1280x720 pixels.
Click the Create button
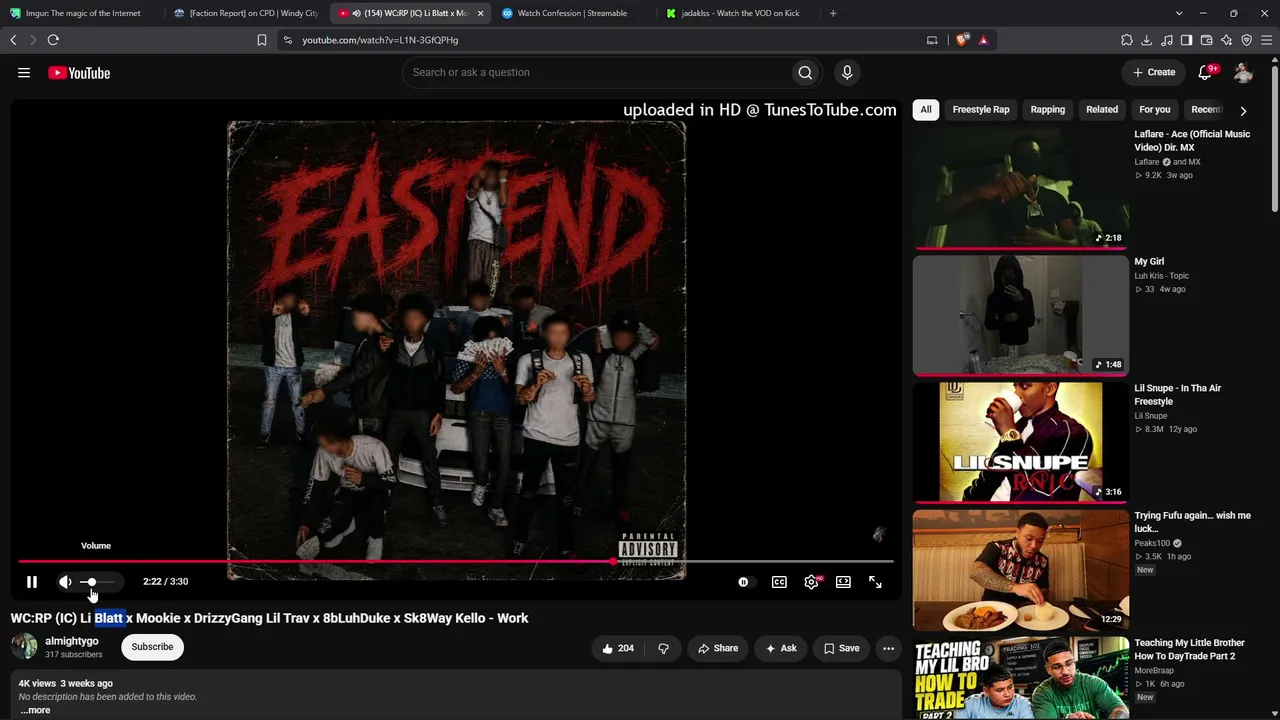tap(1153, 72)
